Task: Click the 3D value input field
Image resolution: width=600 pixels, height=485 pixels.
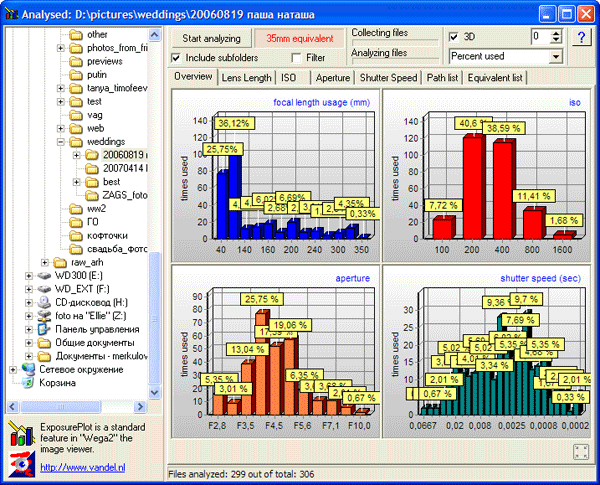Action: pos(541,37)
